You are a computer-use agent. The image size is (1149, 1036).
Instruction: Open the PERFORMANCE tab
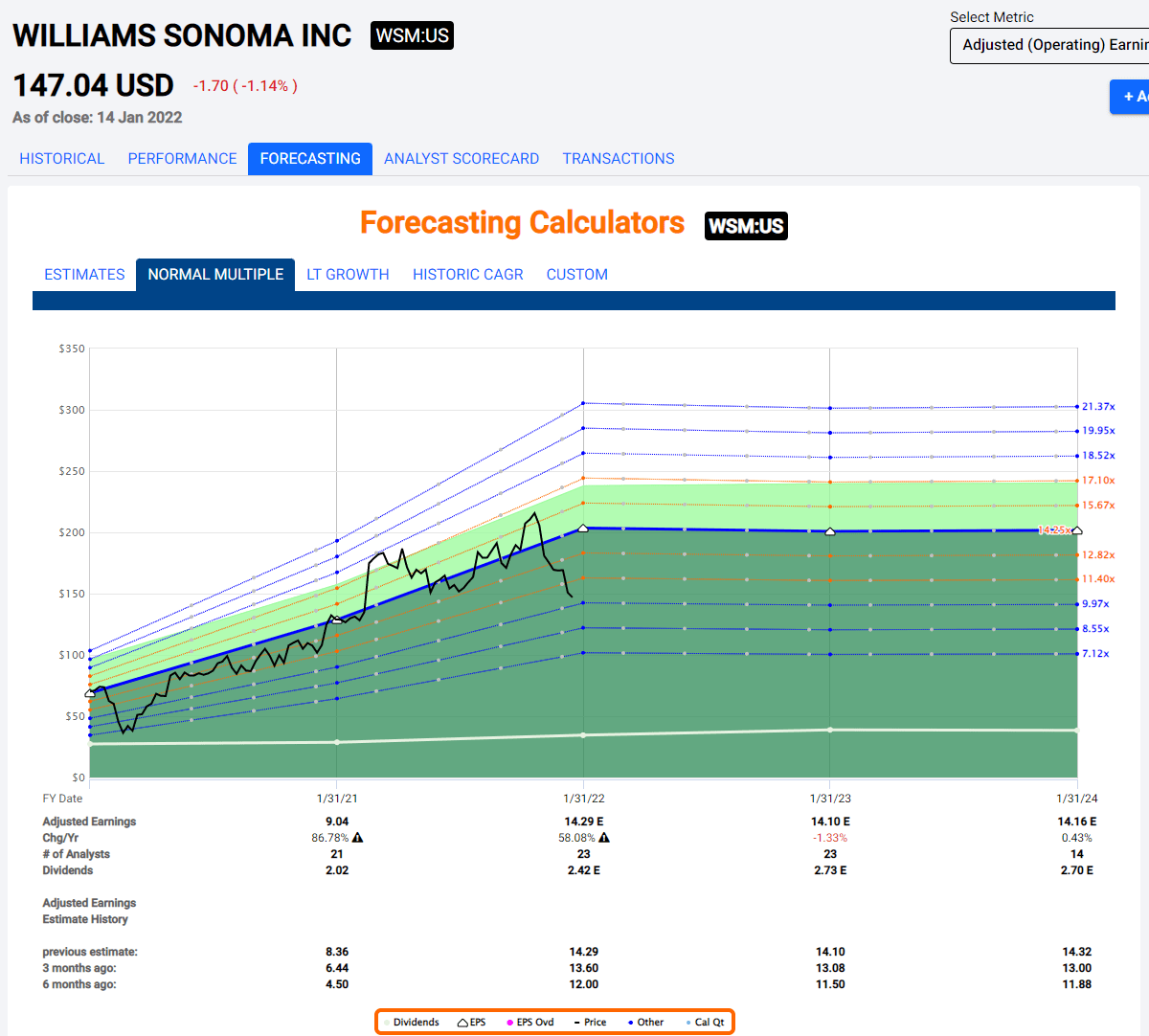182,159
